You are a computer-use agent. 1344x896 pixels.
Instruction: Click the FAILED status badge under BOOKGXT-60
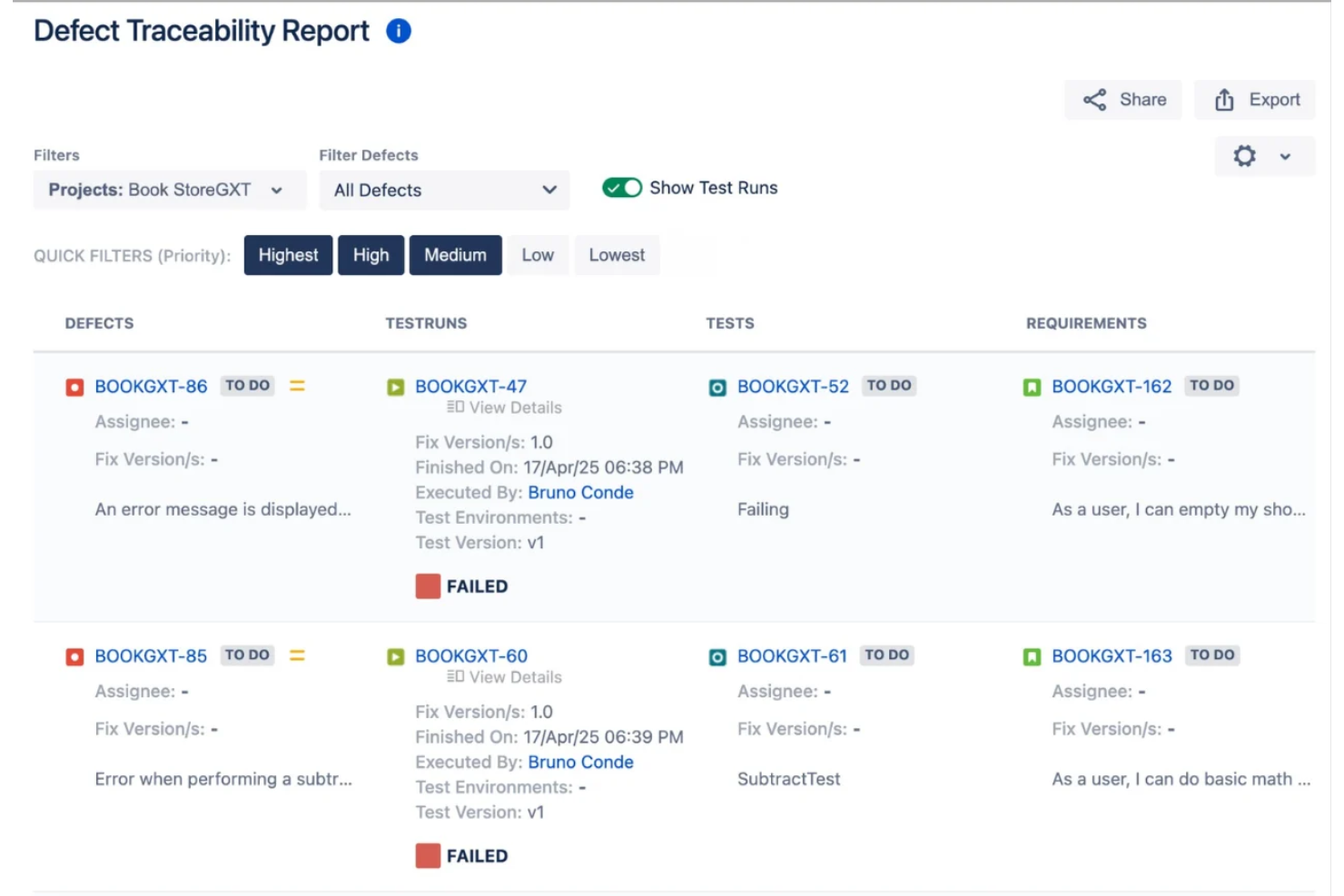pos(462,854)
